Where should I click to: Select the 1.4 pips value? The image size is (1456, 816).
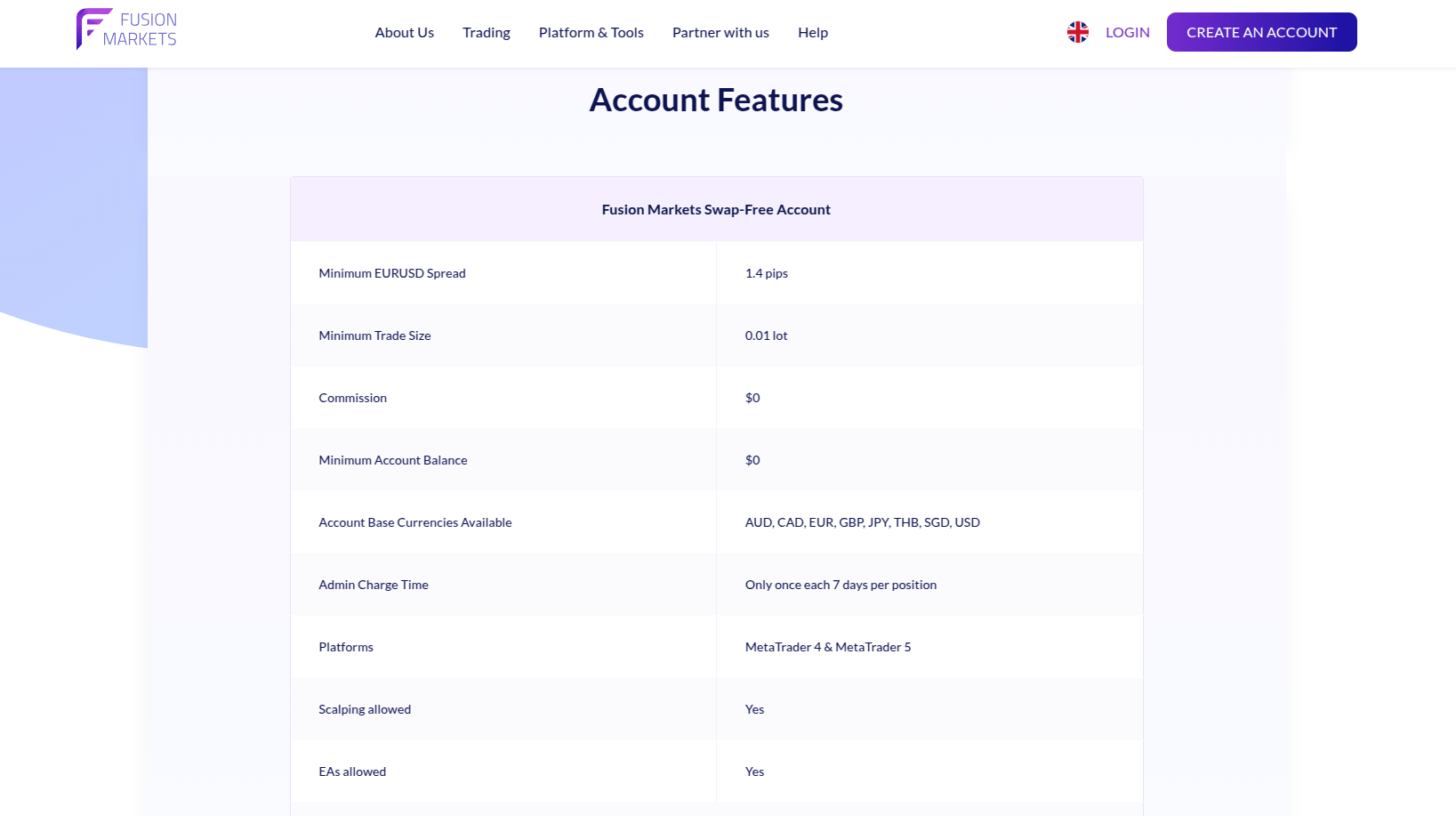tap(767, 273)
